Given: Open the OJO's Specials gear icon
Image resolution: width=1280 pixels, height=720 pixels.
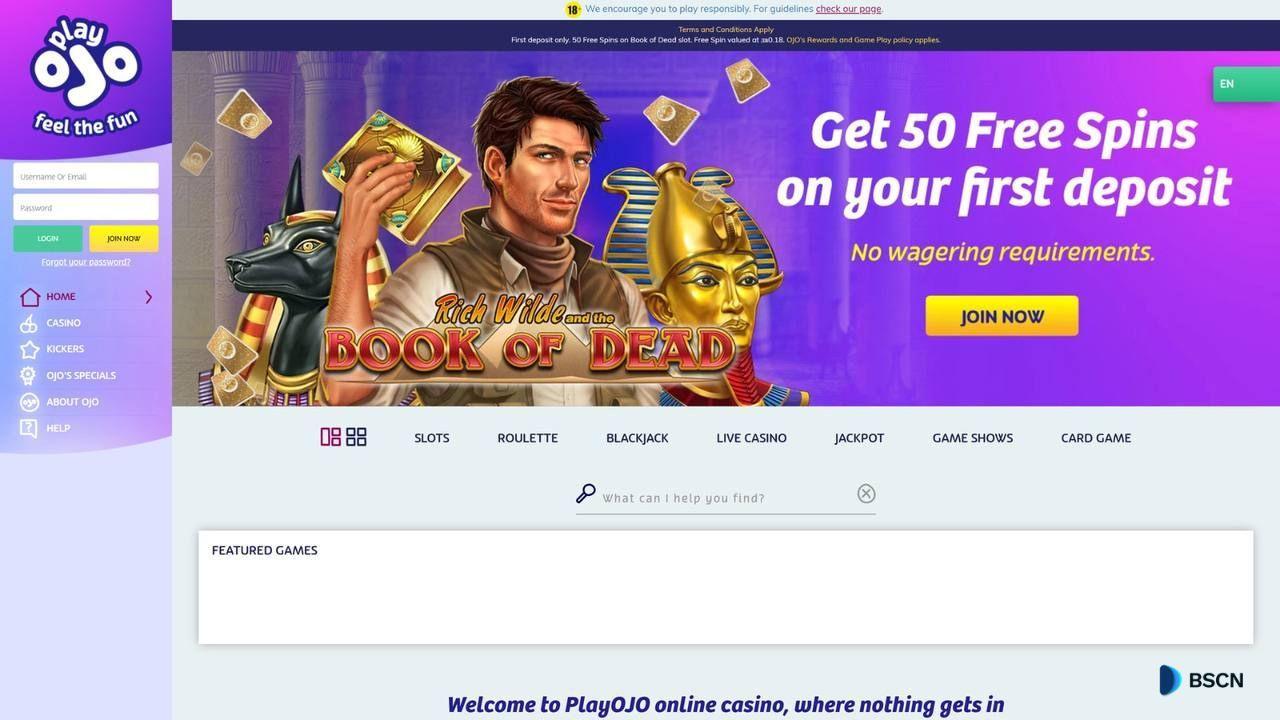Looking at the screenshot, I should click(29, 376).
